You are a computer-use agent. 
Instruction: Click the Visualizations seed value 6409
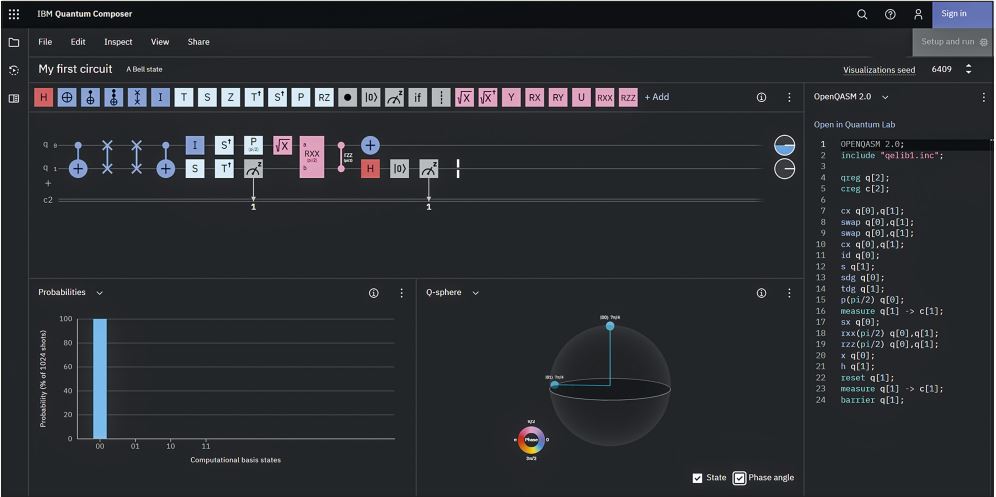point(941,69)
